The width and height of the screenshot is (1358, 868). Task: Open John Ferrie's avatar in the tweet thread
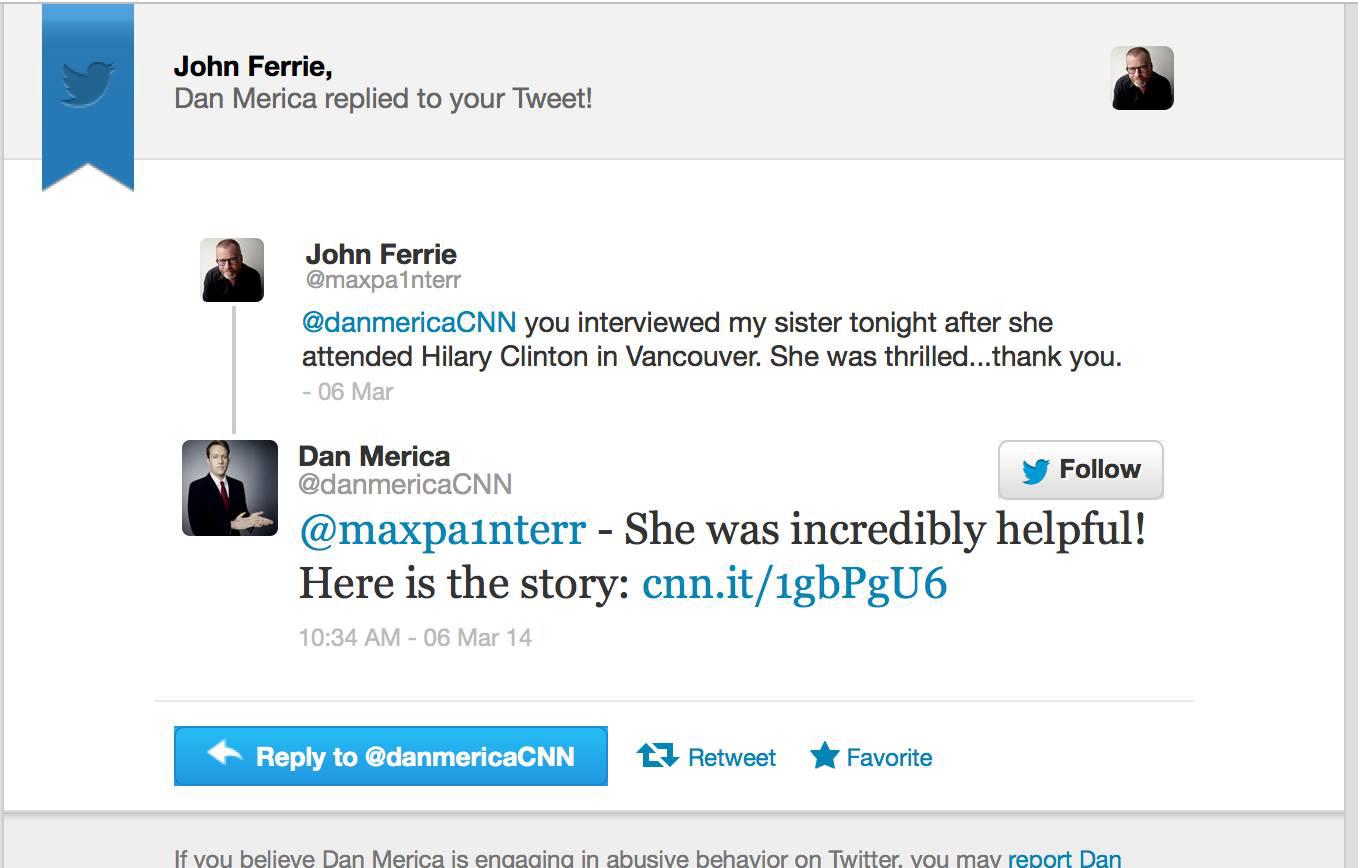click(x=232, y=270)
